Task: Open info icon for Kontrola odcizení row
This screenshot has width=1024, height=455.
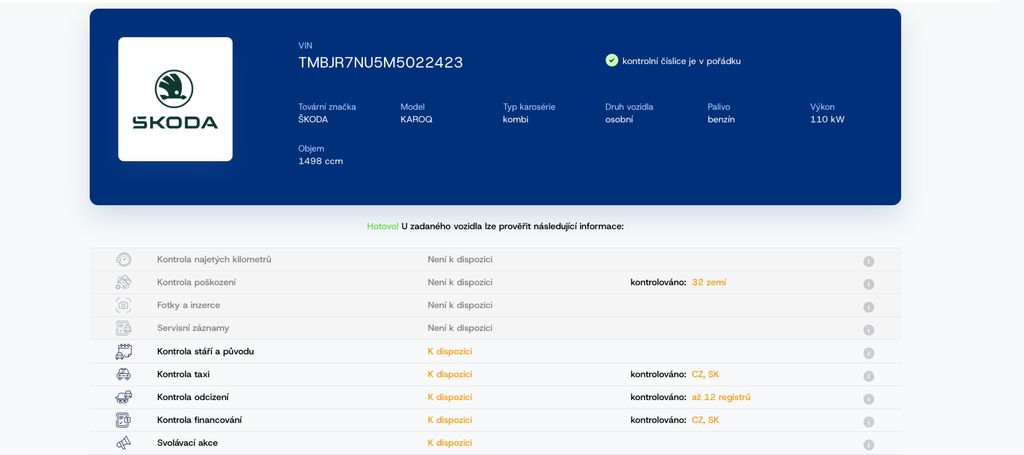Action: [869, 399]
